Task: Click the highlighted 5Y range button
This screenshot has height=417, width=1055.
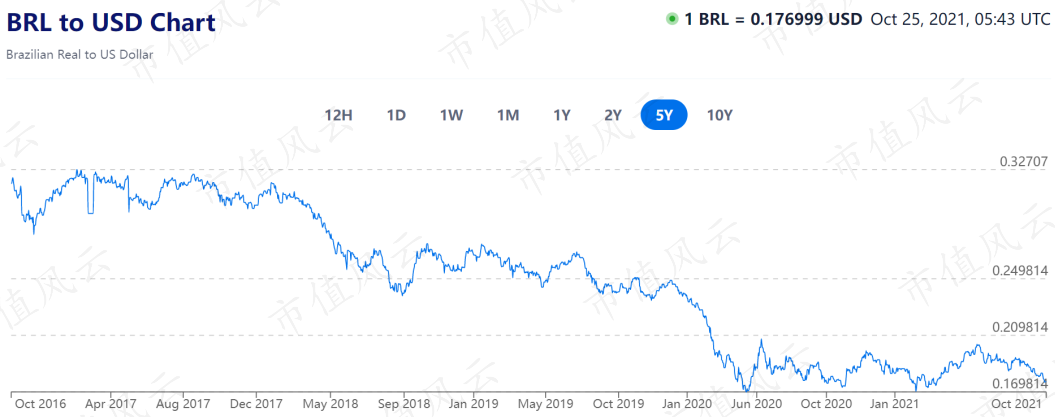Action: (664, 115)
